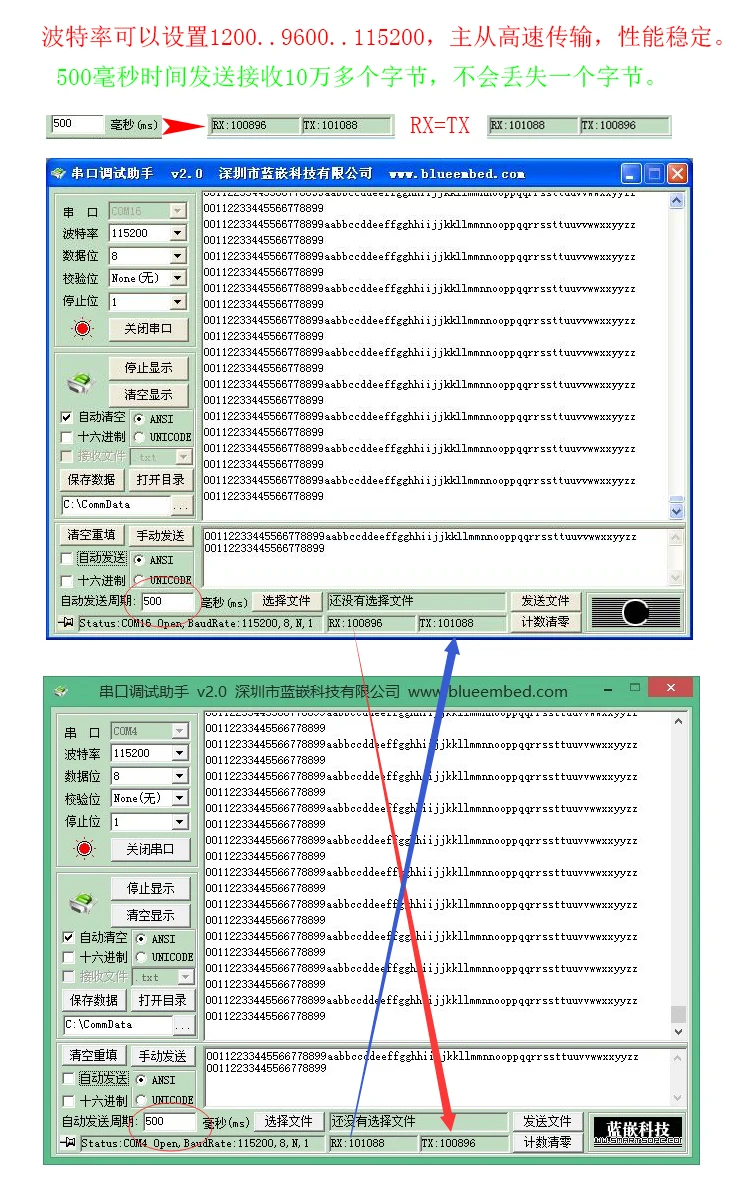Open 串口 COM4 dropdown in lower window
This screenshot has height=1183, width=740.
[180, 731]
